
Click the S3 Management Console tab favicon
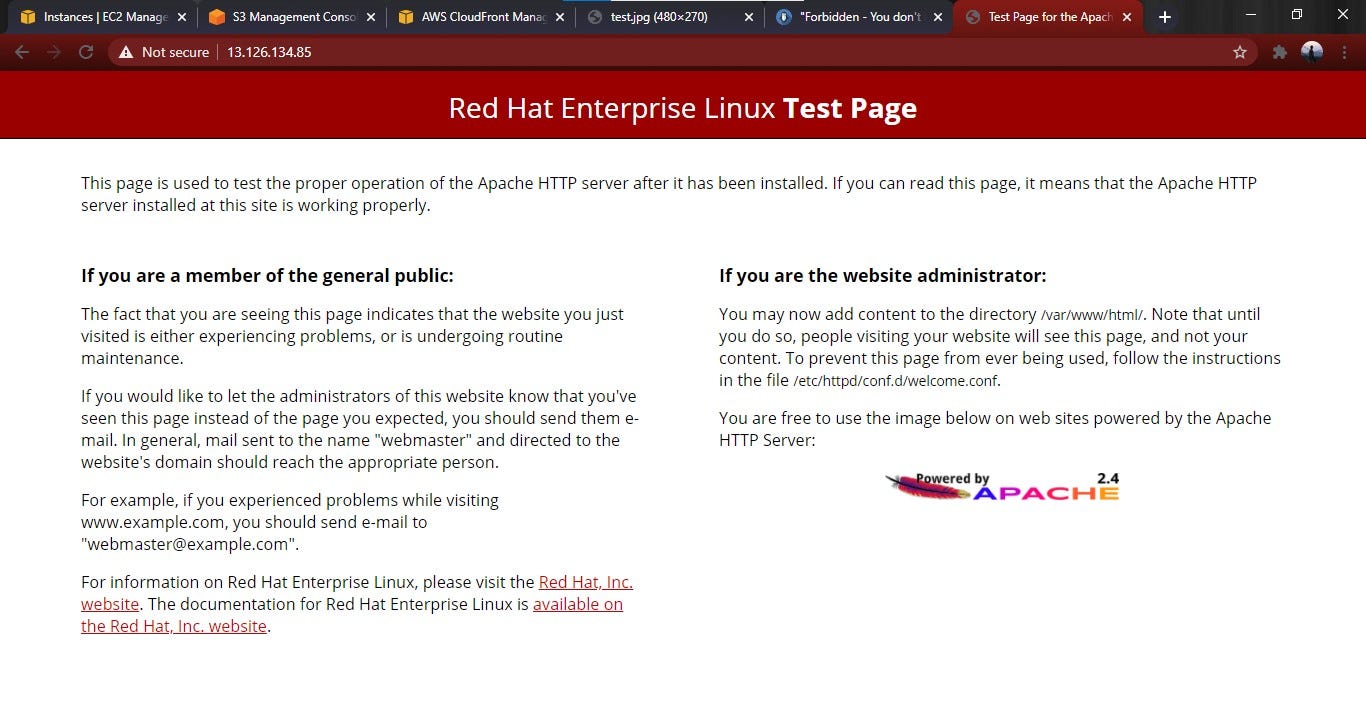217,17
